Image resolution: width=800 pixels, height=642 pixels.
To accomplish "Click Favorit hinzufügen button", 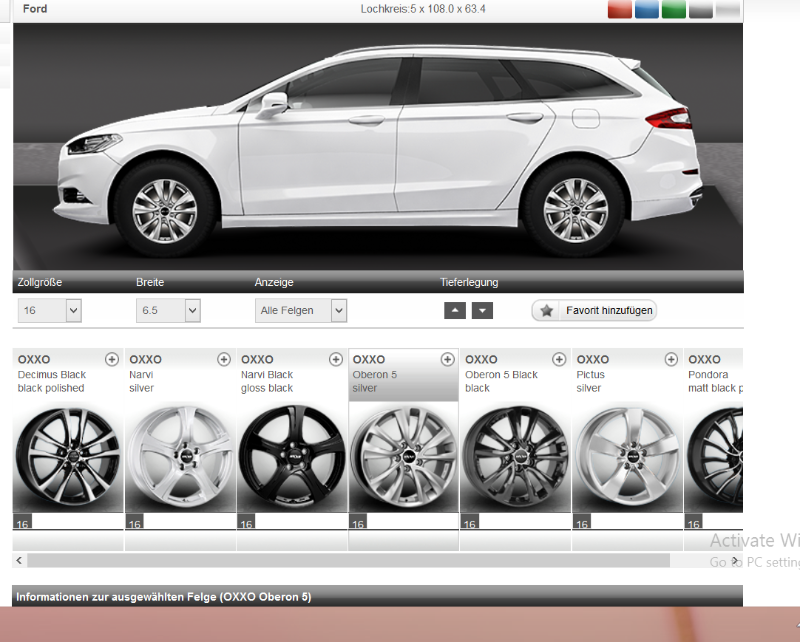I will tap(594, 311).
